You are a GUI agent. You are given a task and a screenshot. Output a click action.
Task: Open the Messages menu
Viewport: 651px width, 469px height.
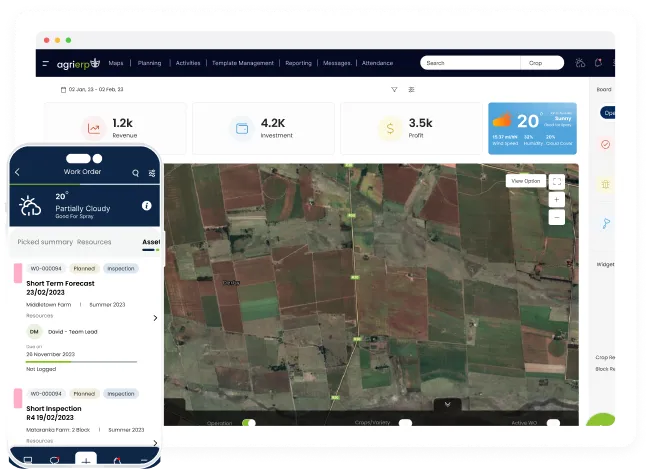tap(337, 63)
